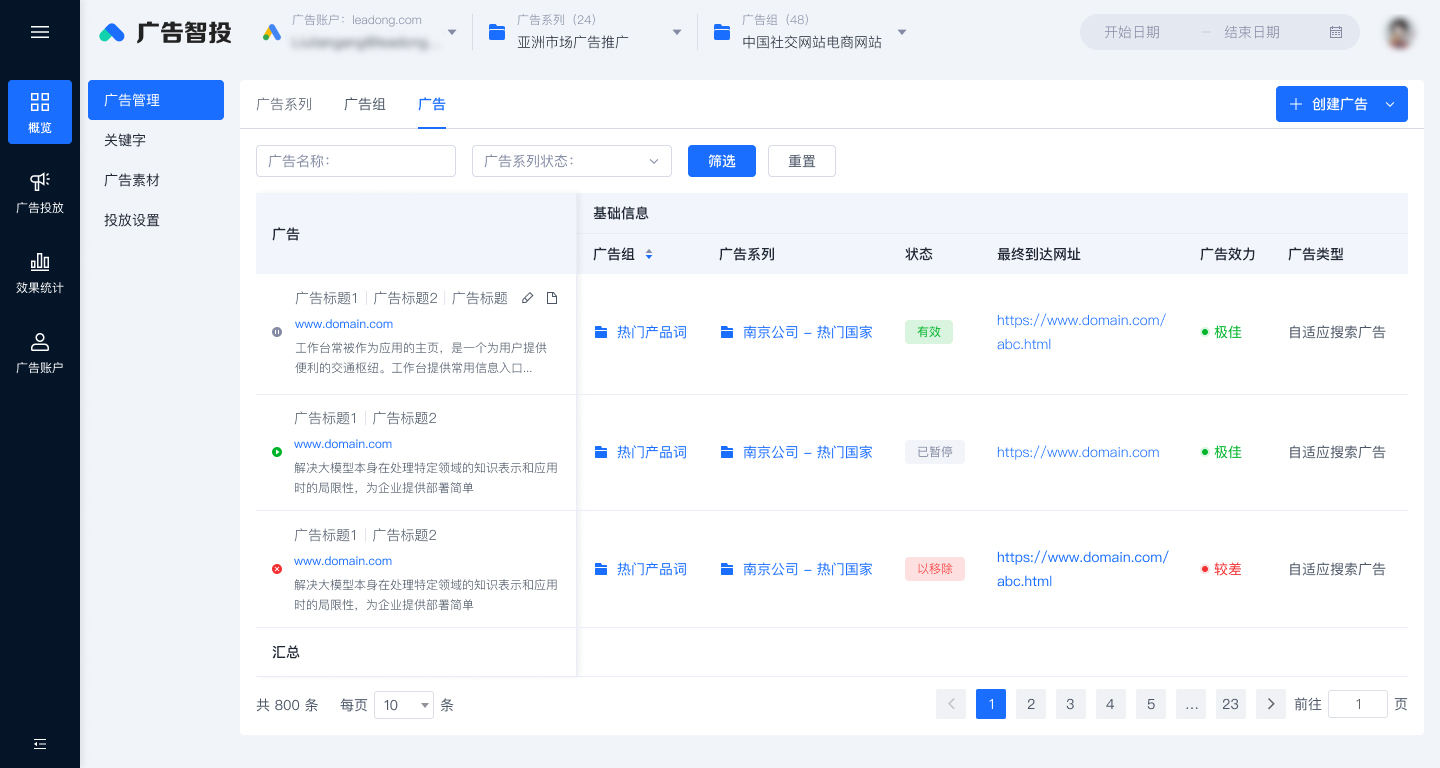Click the 广告名称 input field
Screen dimensions: 1440x768
tap(356, 161)
